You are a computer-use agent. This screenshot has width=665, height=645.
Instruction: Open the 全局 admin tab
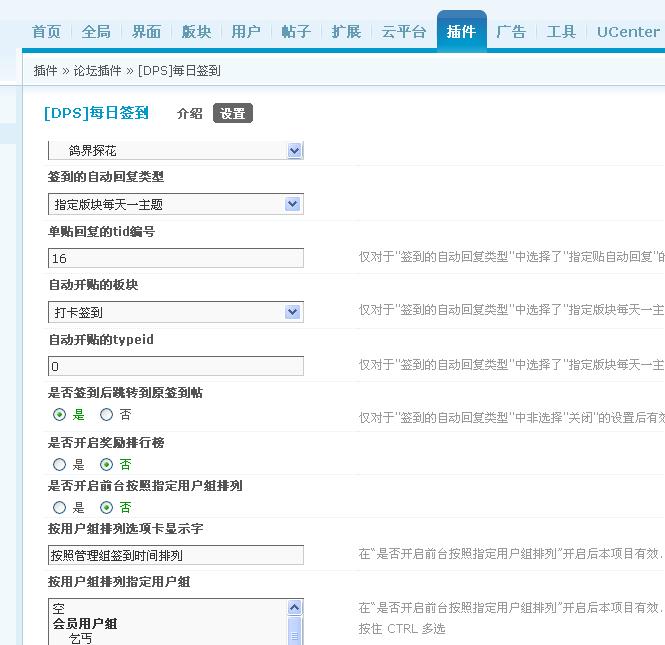(x=96, y=32)
